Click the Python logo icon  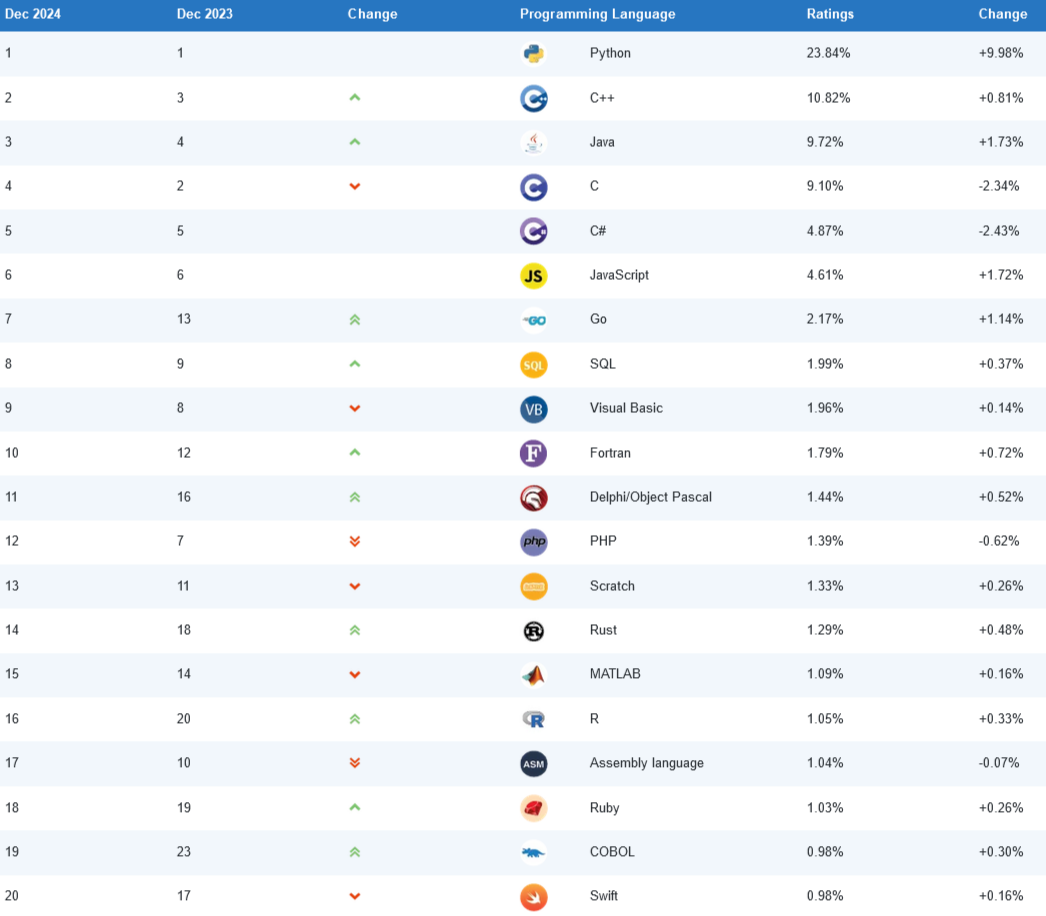tap(534, 54)
